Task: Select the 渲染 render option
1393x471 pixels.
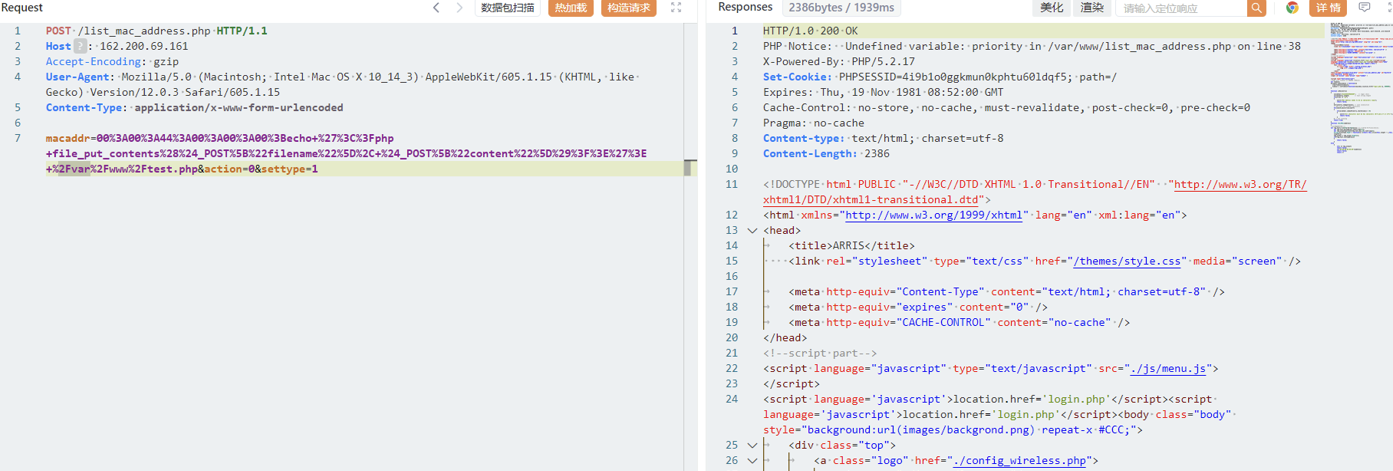Action: pyautogui.click(x=1092, y=8)
